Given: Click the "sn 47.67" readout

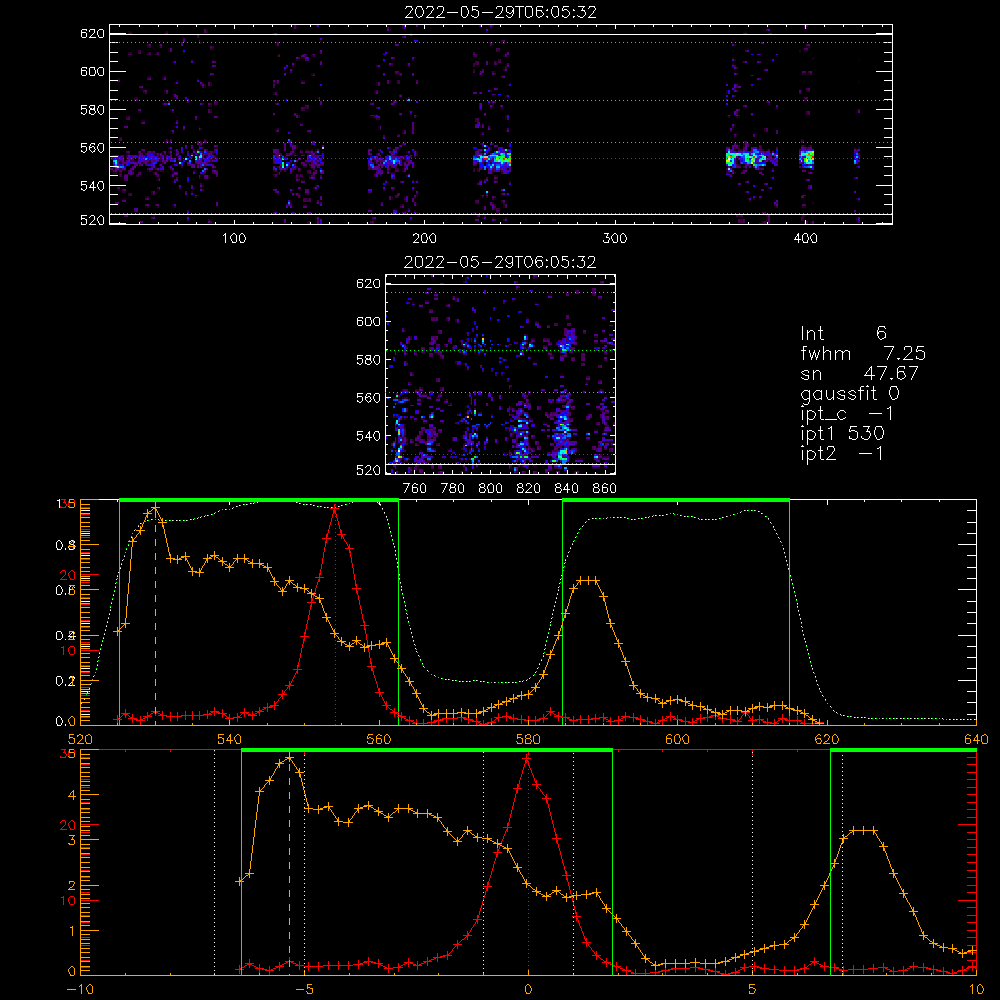Looking at the screenshot, I should pos(859,373).
